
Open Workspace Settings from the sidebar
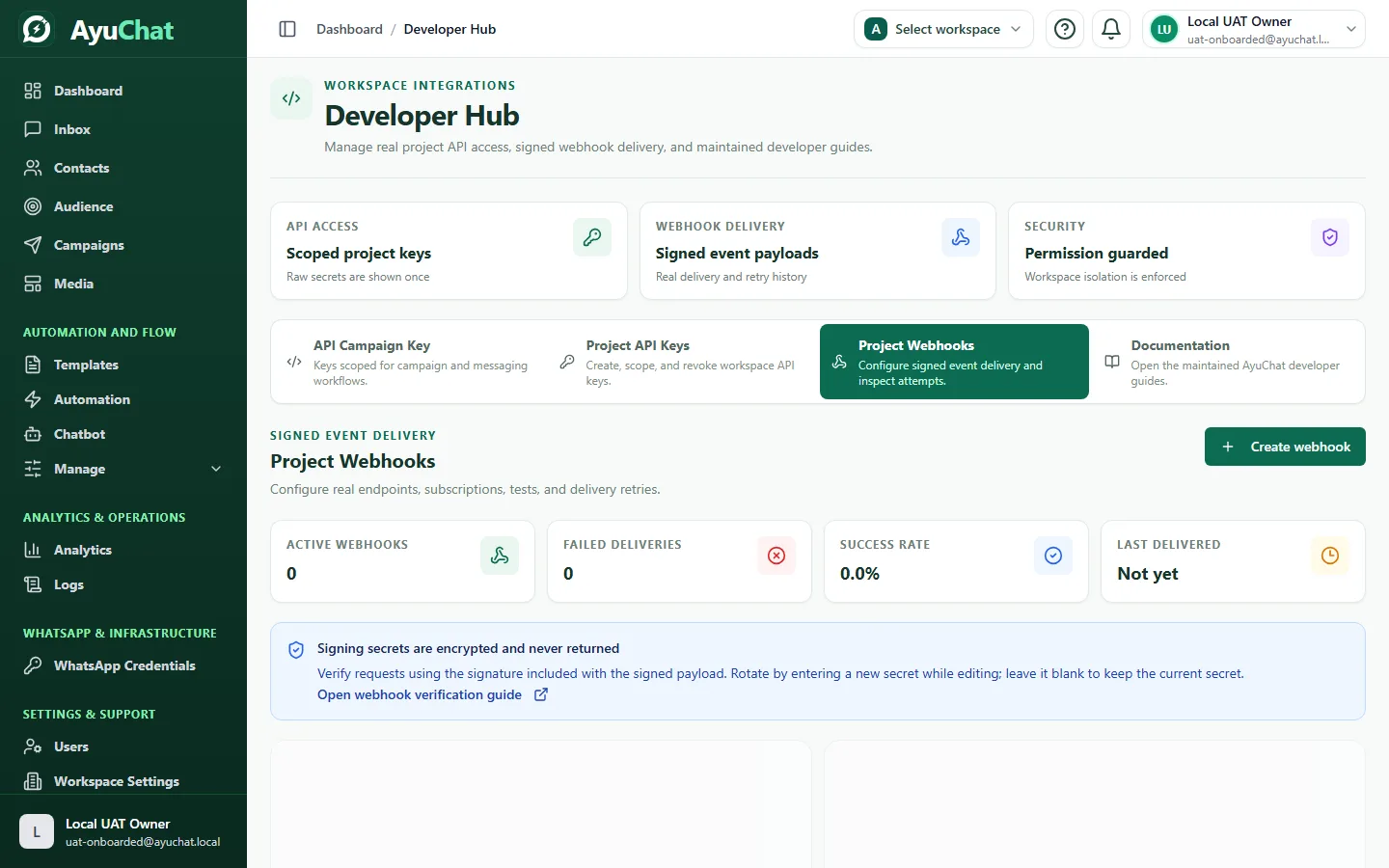coord(123,781)
